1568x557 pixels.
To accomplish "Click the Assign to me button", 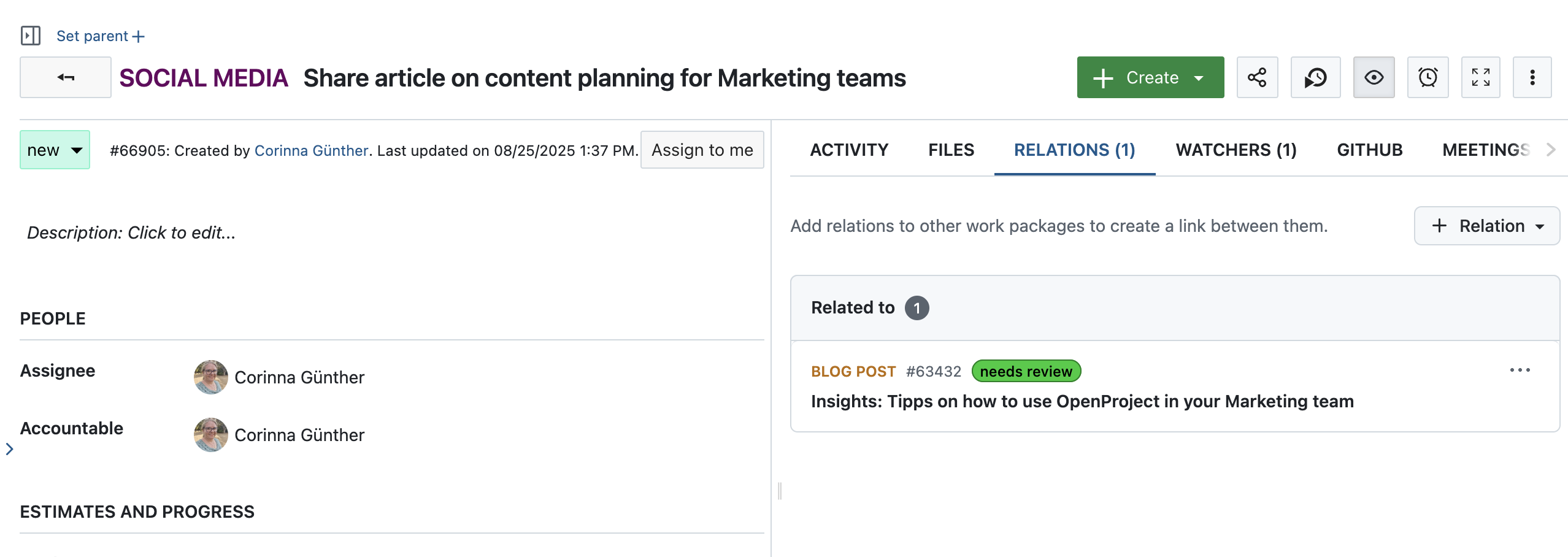I will coord(702,149).
